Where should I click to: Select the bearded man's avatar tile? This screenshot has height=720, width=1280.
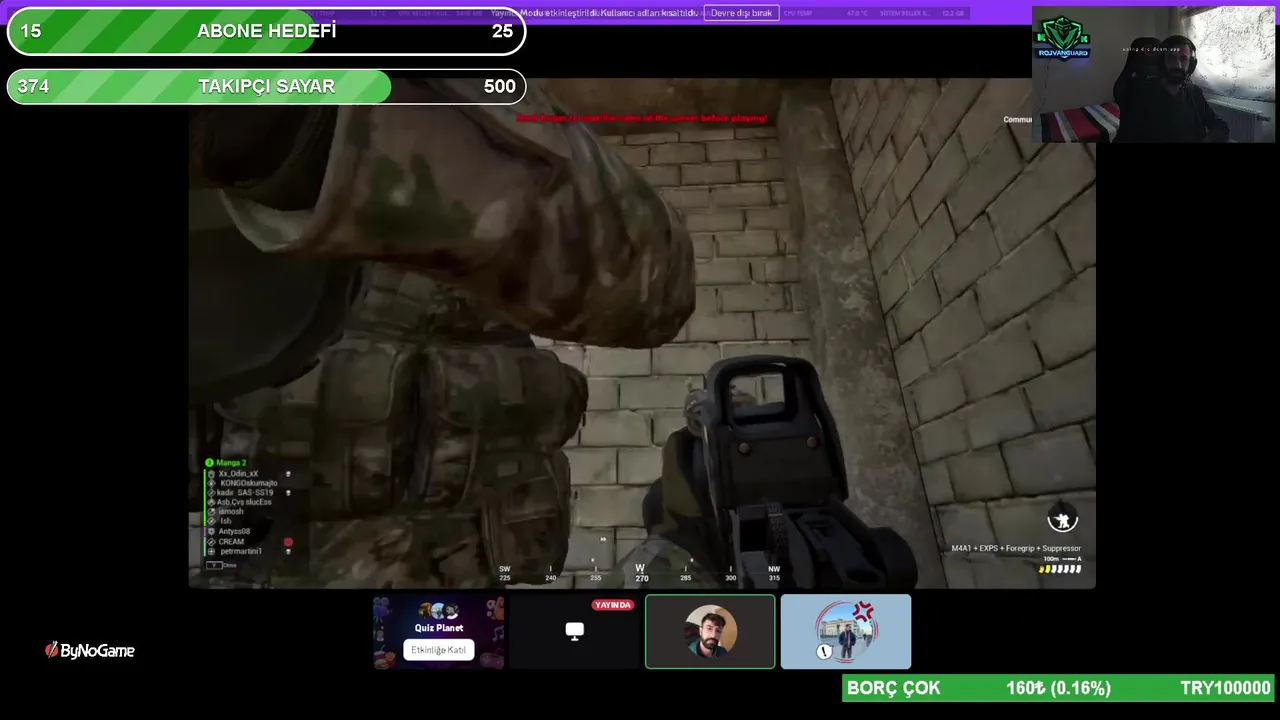710,632
